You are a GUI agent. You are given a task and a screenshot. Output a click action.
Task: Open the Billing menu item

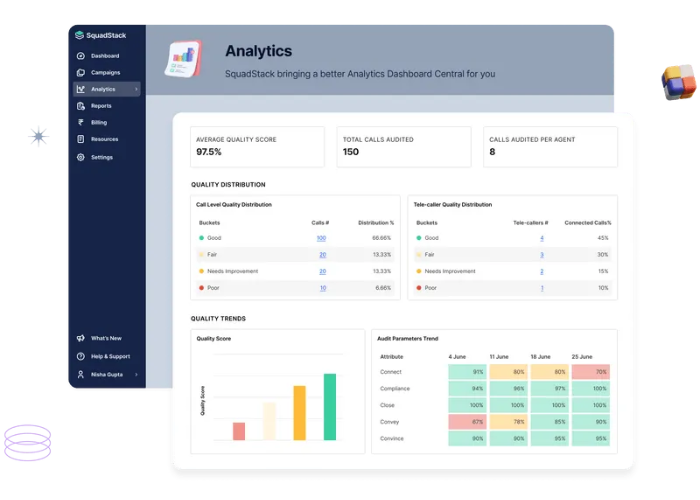[x=99, y=122]
